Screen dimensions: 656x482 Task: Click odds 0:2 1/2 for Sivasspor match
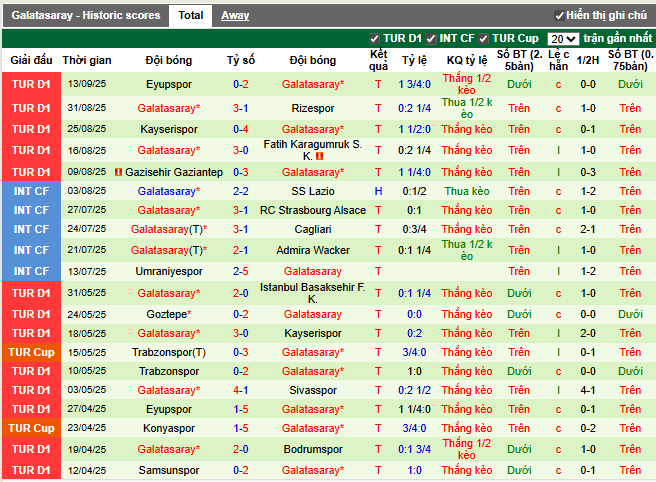pos(414,390)
